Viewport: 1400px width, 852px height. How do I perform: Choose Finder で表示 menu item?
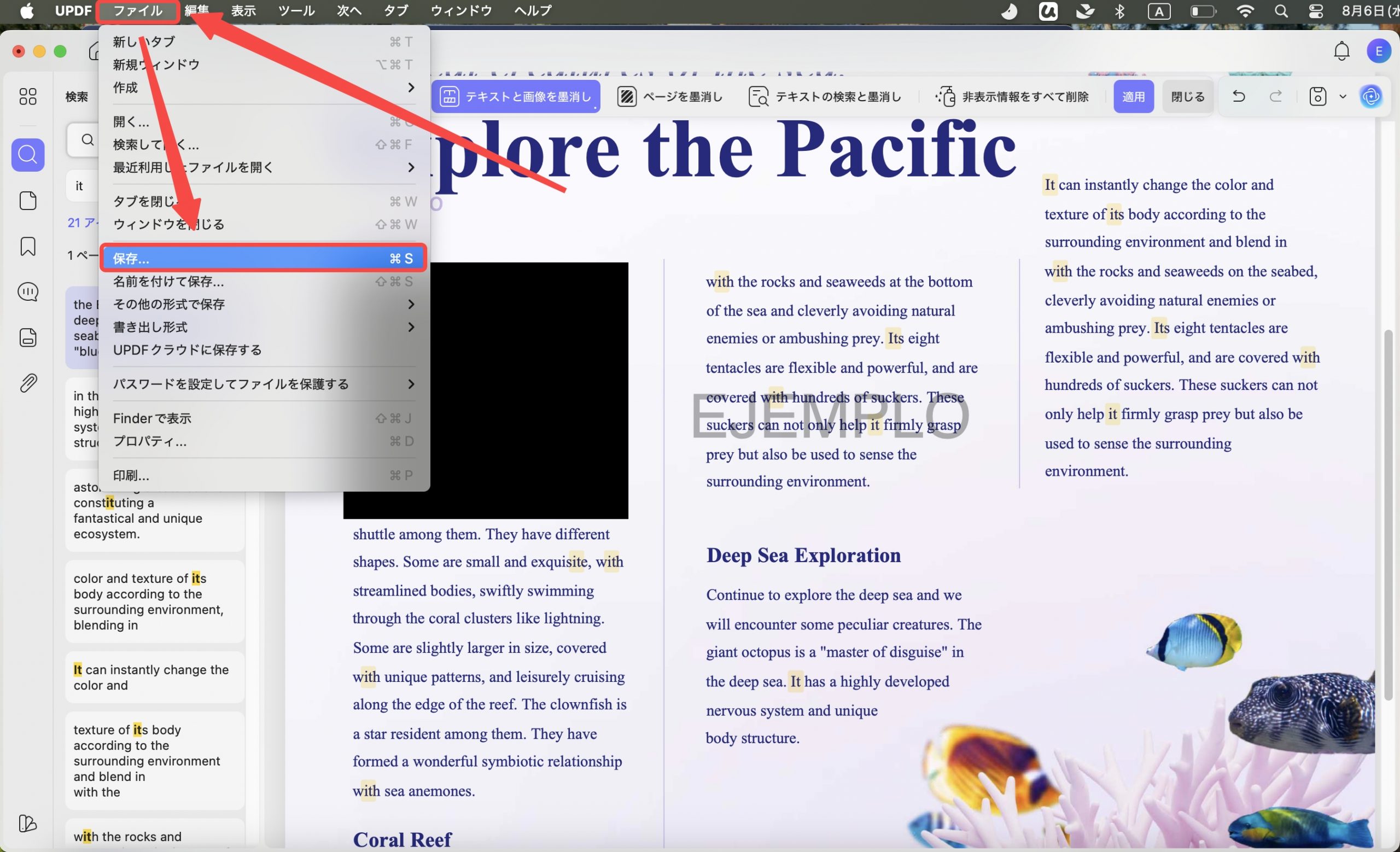(264, 418)
